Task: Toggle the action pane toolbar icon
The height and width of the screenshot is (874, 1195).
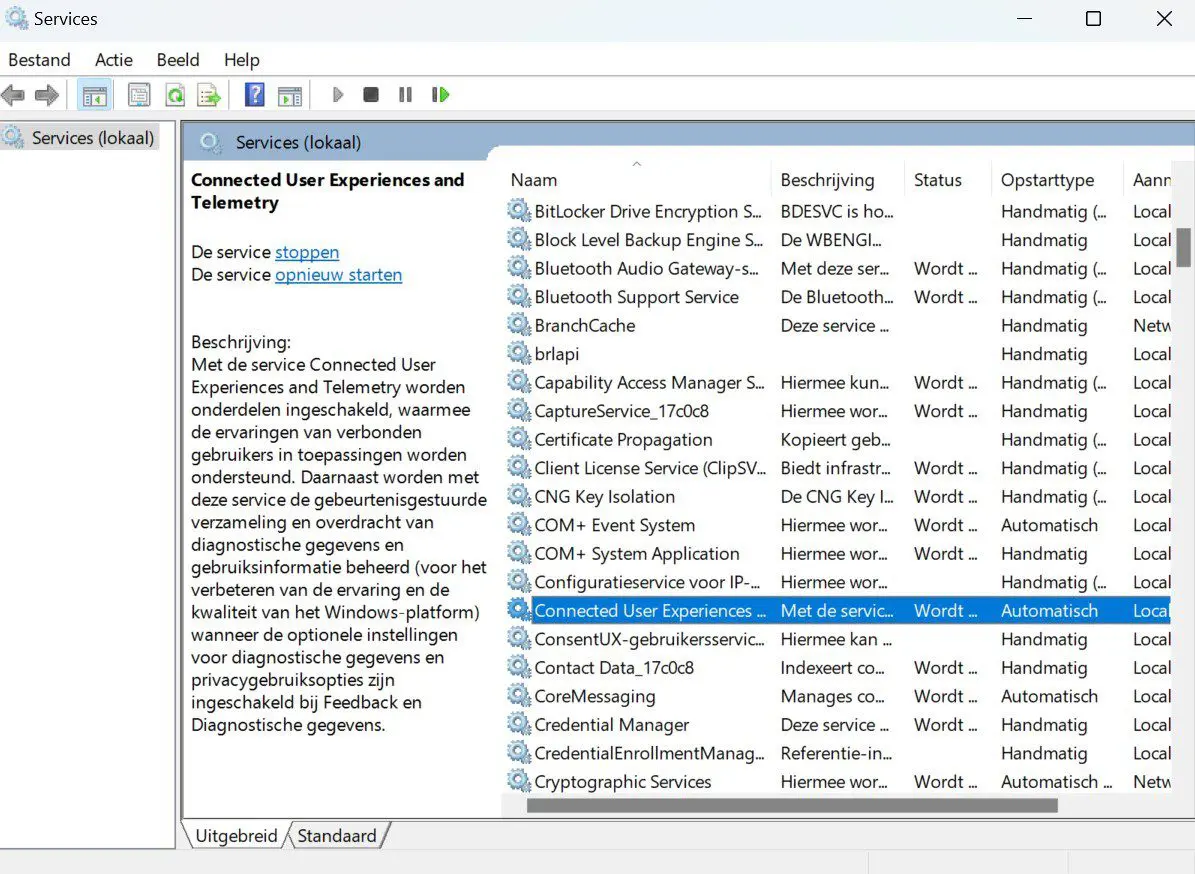Action: 290,95
